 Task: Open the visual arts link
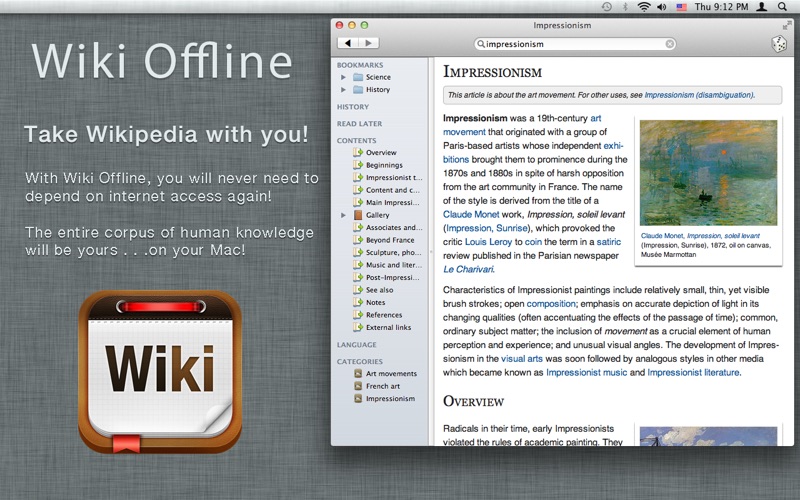(522, 359)
